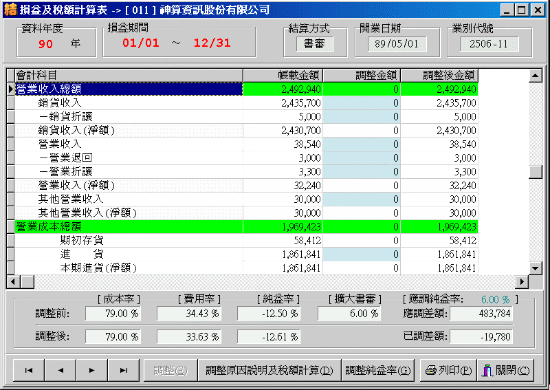This screenshot has width=550, height=390.
Task: Open 調整原因說明及稅額計算 button
Action: (x=269, y=370)
